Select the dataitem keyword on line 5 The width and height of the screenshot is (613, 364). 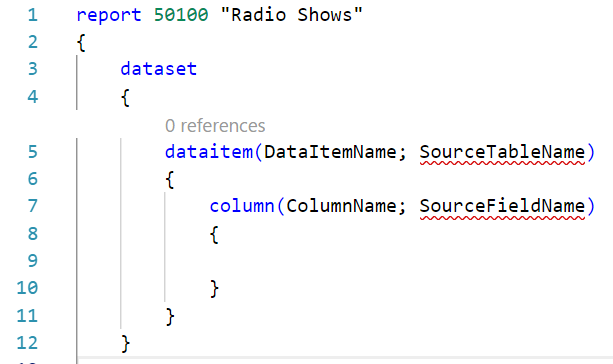click(209, 152)
